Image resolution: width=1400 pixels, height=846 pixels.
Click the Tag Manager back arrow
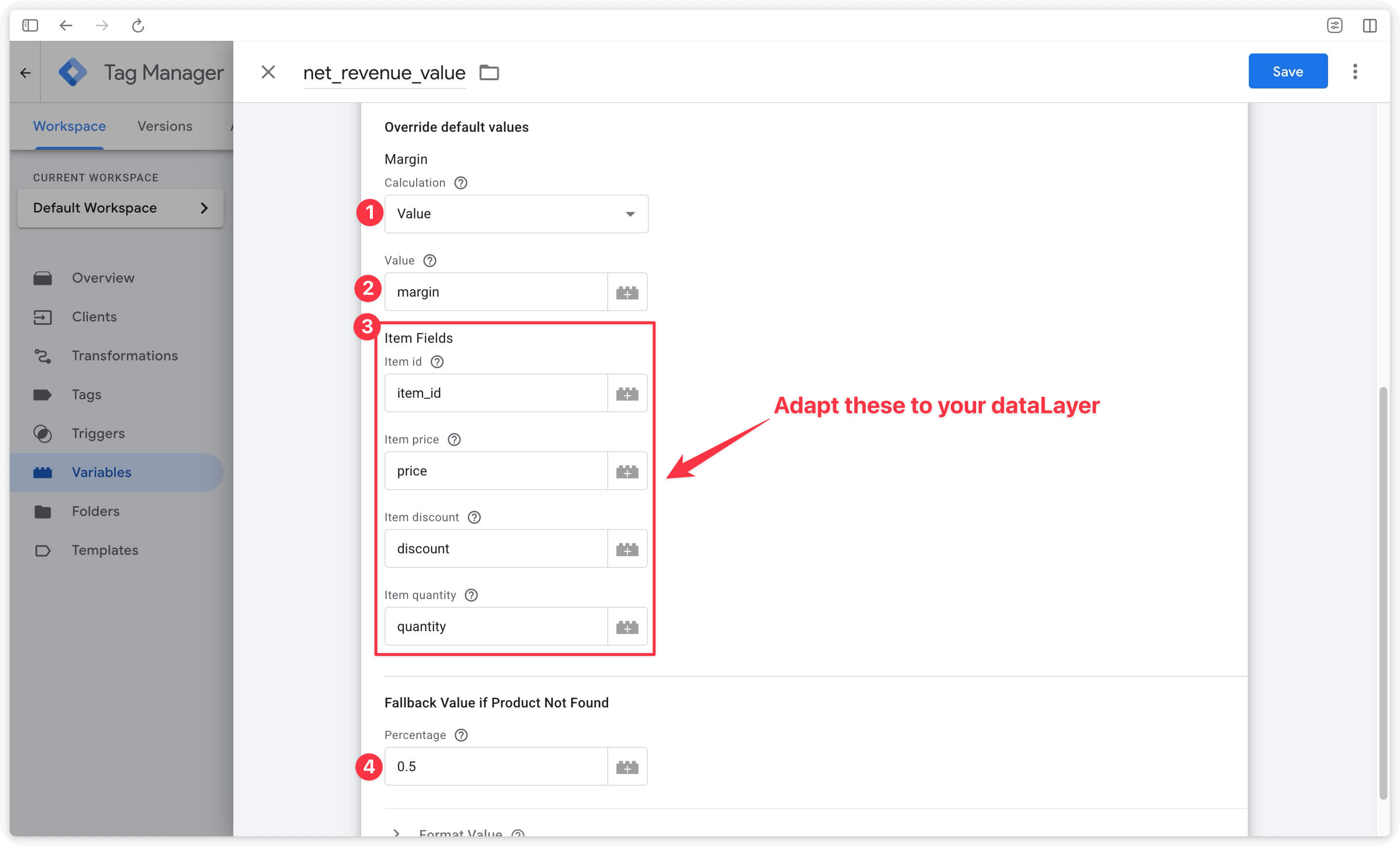pos(25,73)
